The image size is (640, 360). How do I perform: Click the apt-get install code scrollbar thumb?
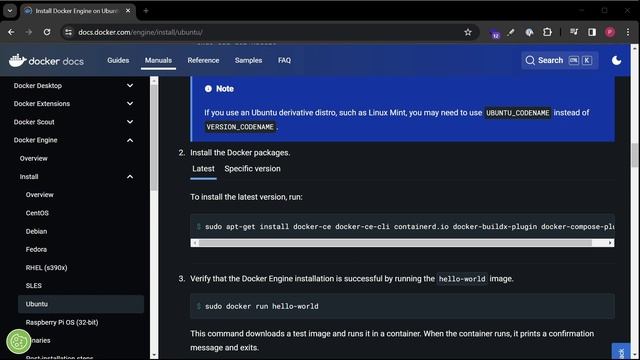pos(396,243)
